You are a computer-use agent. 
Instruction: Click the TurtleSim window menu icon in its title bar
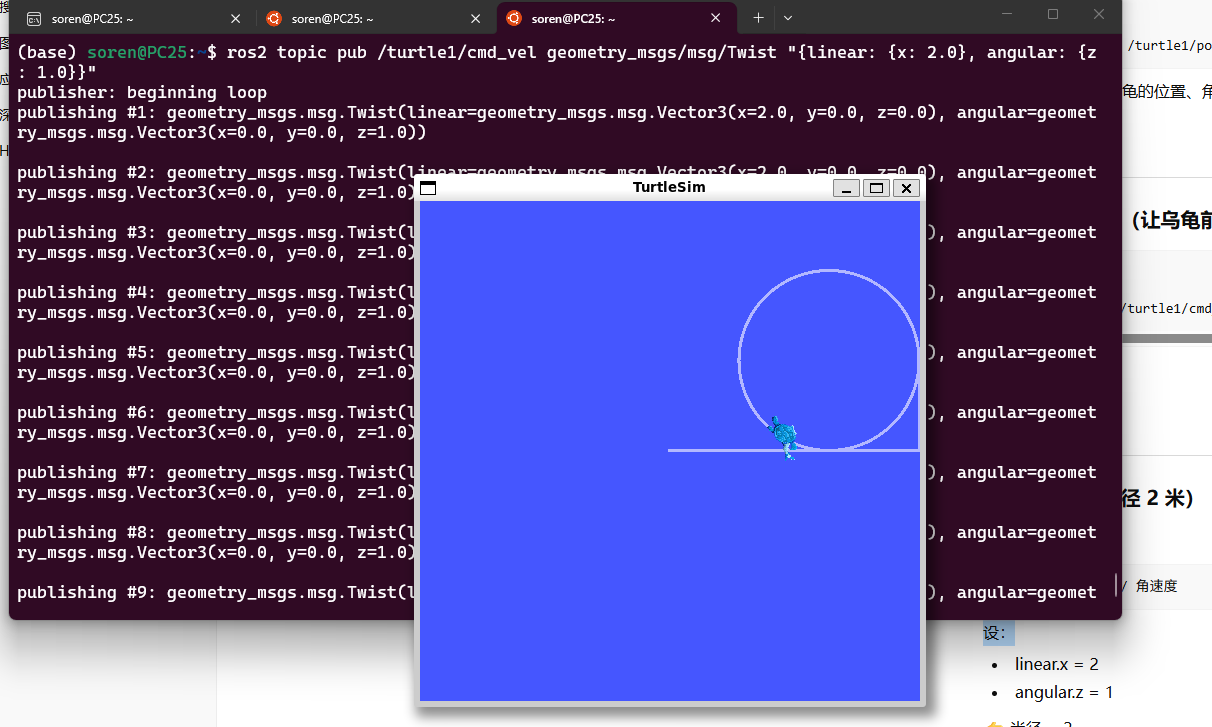[428, 188]
